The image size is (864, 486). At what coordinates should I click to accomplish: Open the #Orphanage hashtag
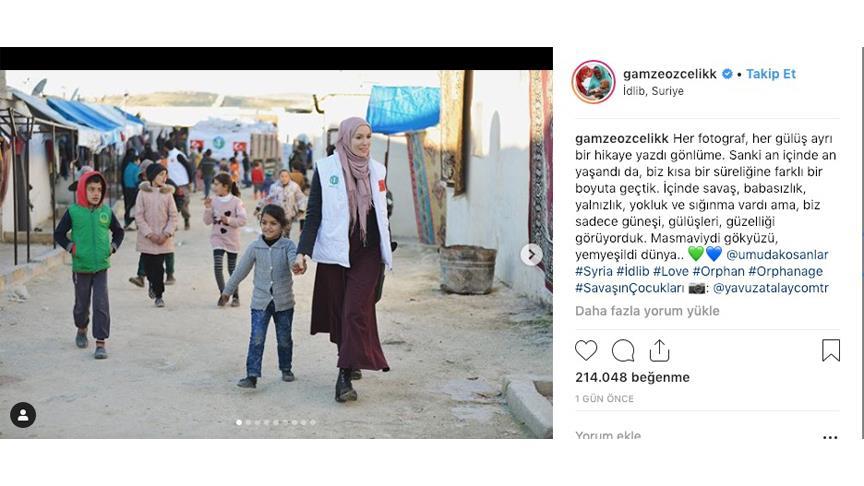(785, 271)
